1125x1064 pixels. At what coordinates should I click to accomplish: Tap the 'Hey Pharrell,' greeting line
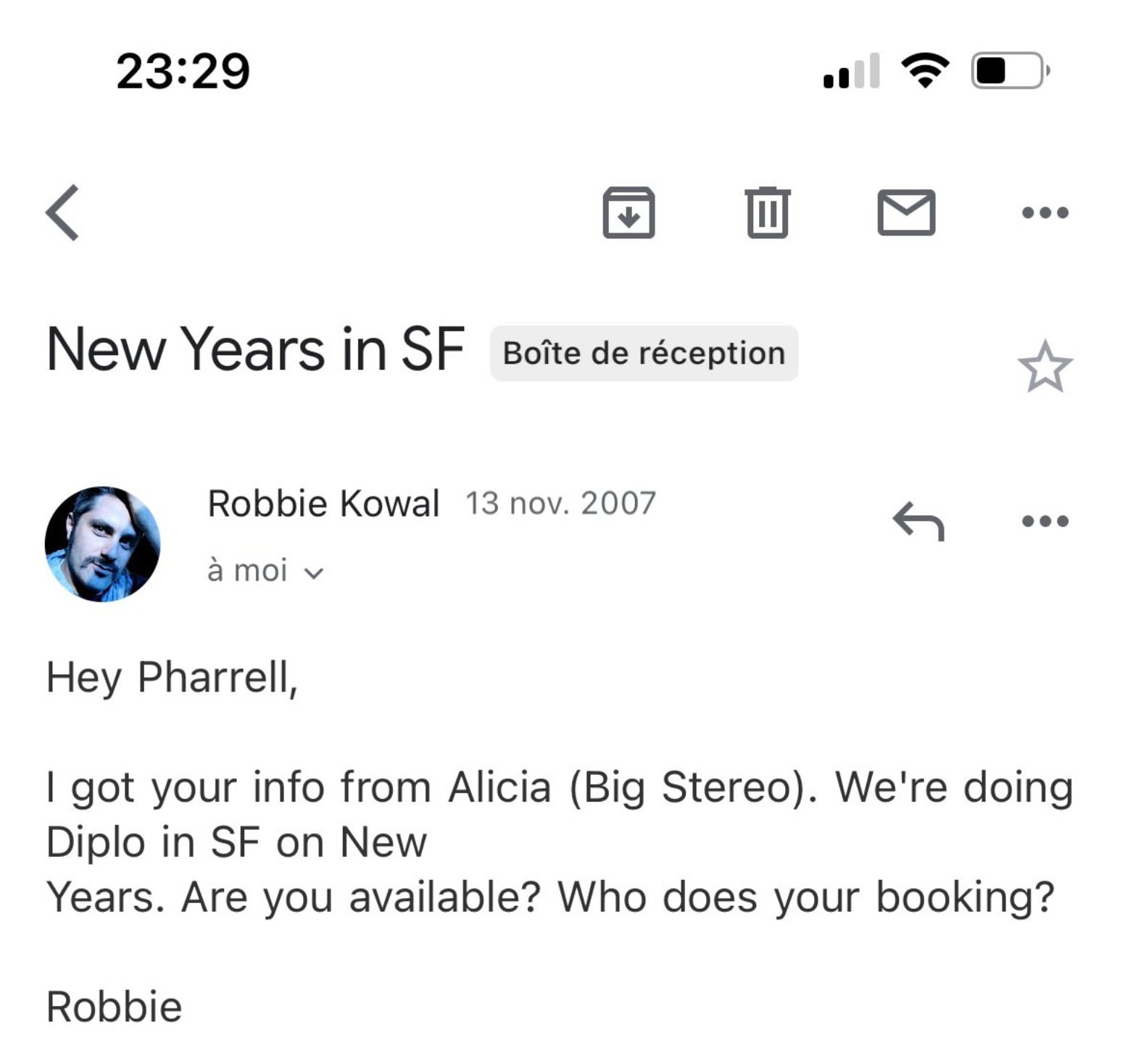click(x=173, y=678)
